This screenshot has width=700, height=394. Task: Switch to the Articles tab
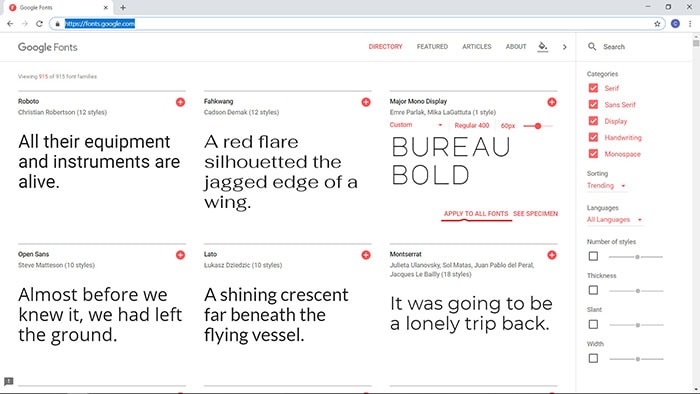point(477,46)
